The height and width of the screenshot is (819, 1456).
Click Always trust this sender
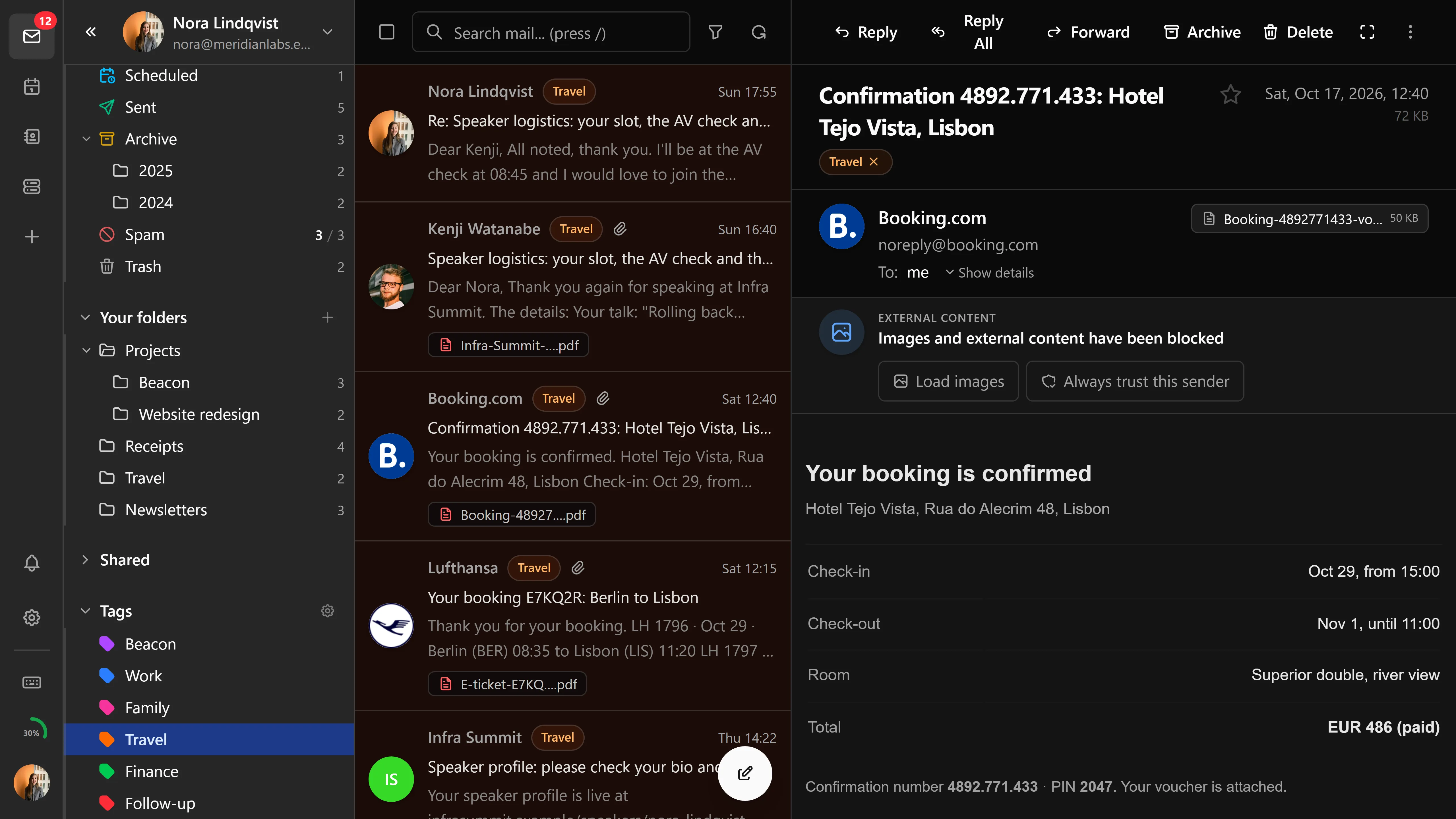(1135, 381)
